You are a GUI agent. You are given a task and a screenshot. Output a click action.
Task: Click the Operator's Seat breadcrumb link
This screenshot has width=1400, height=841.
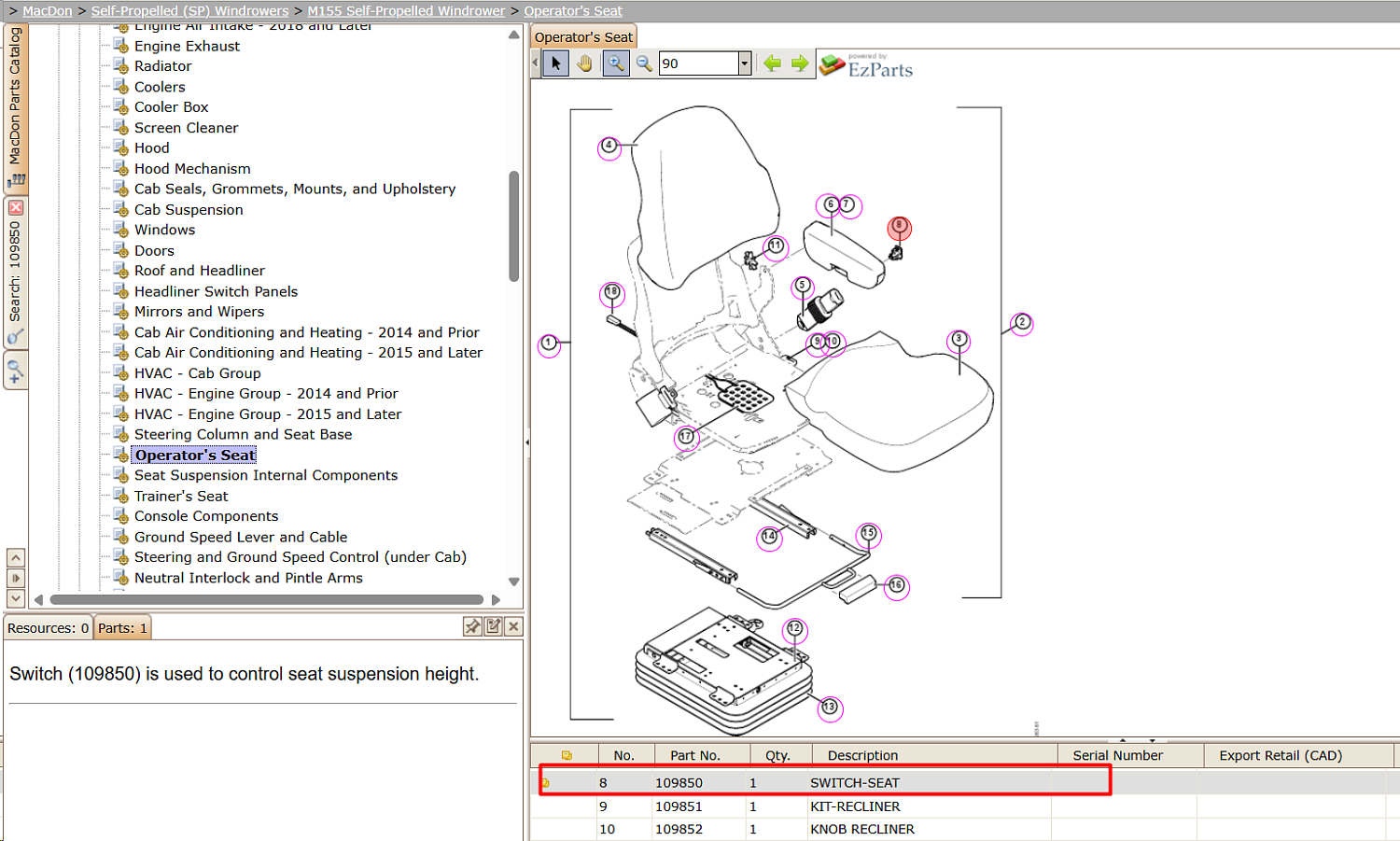tap(573, 11)
